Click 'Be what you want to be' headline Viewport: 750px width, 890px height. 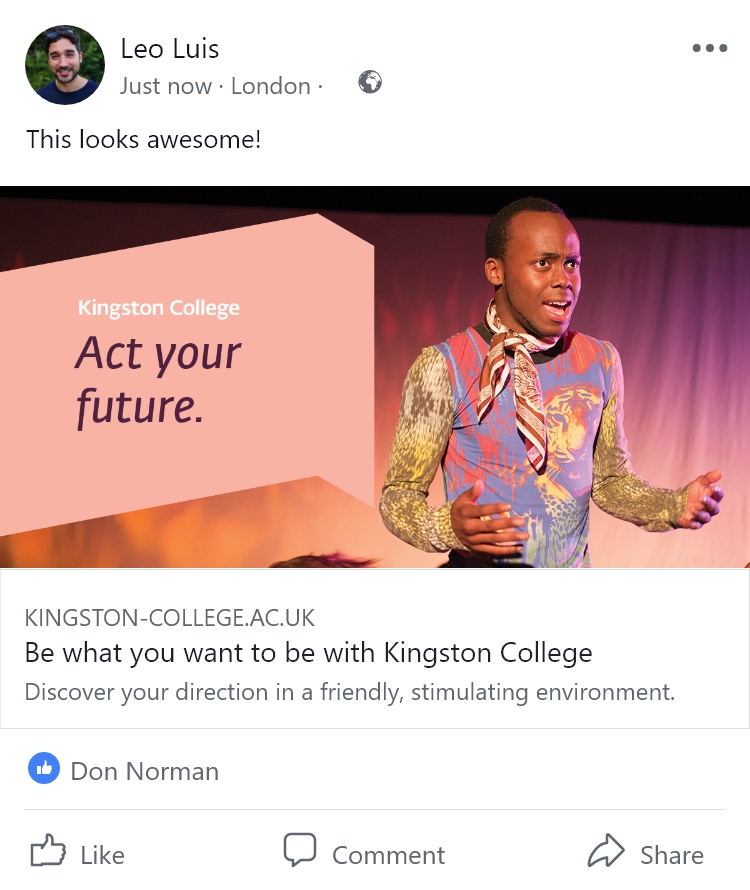[x=308, y=653]
